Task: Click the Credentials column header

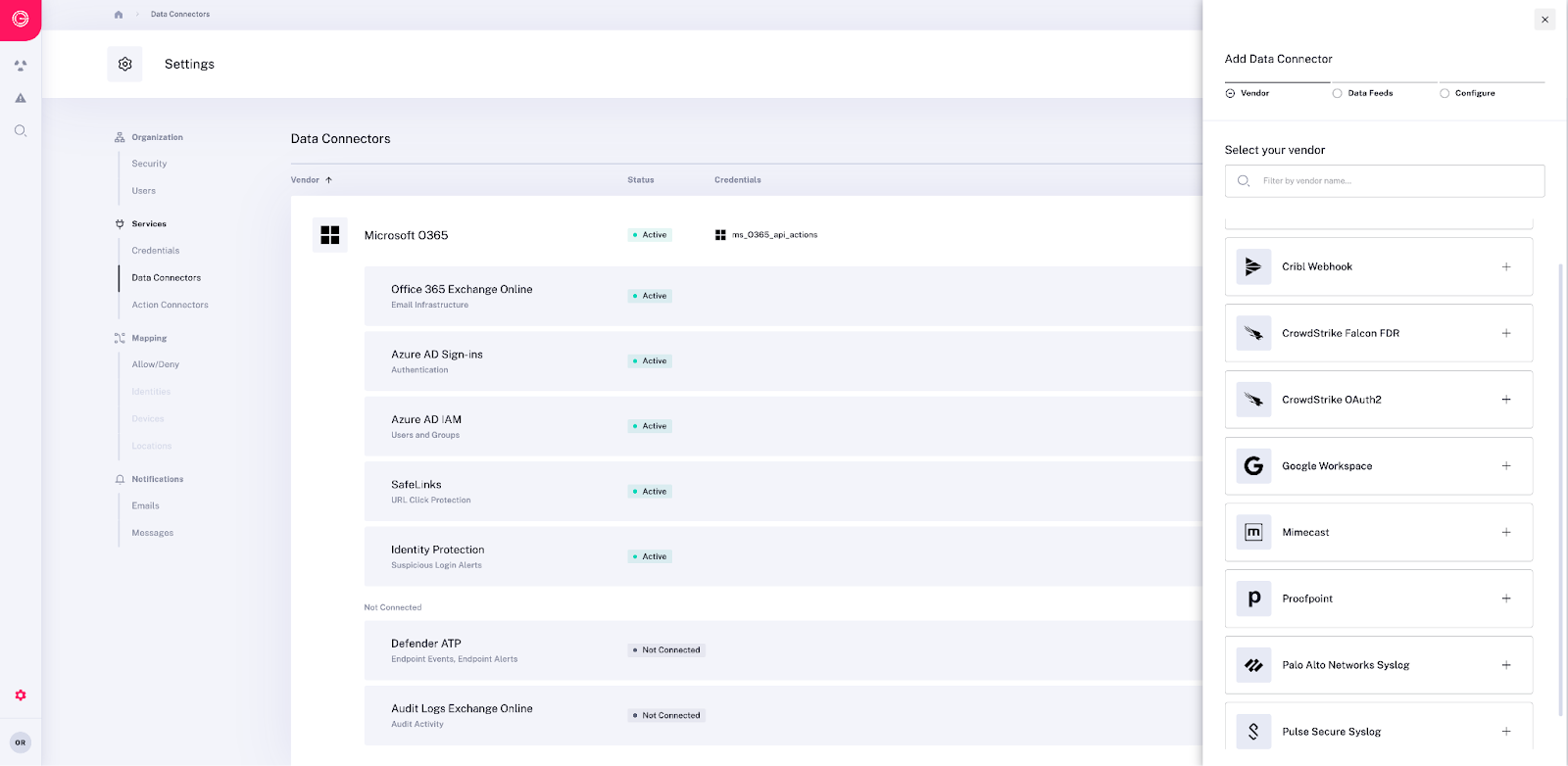Action: tap(738, 180)
